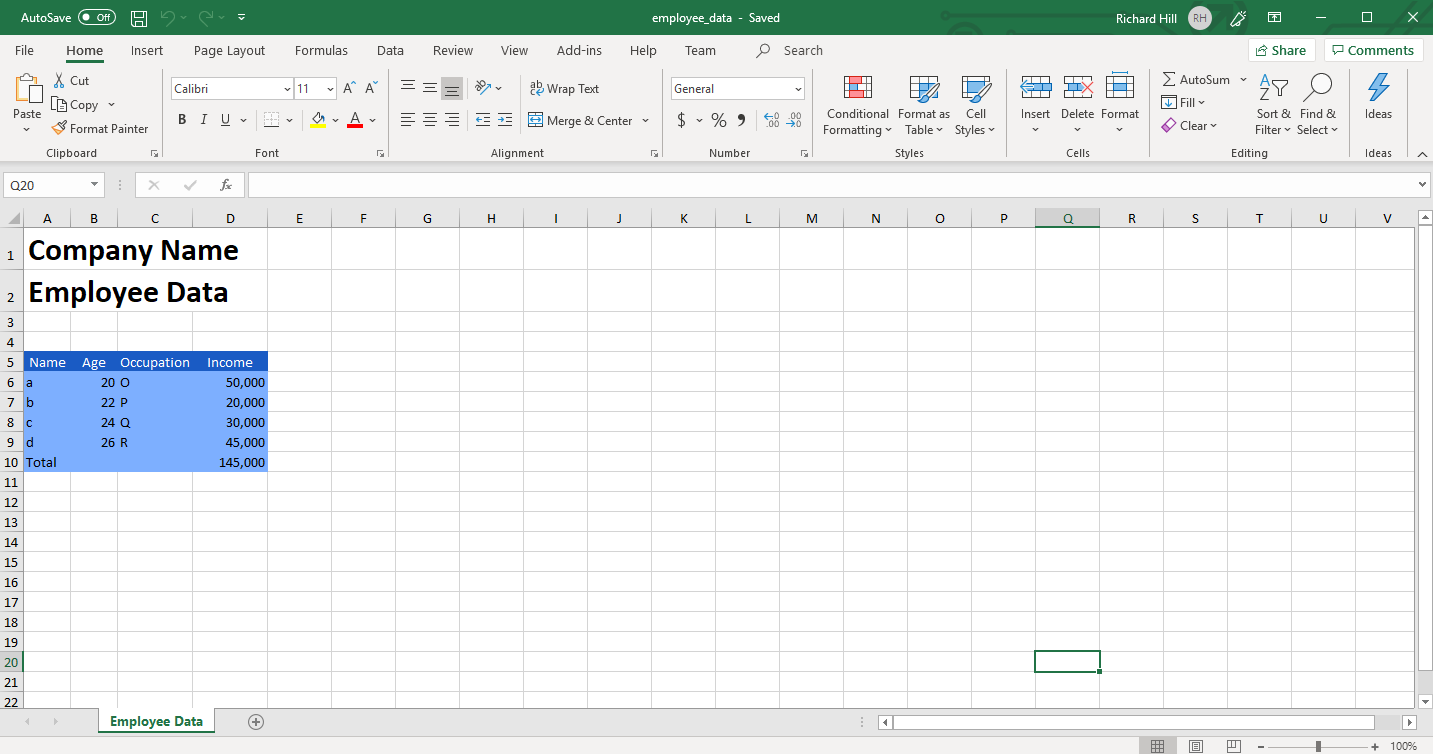Image resolution: width=1433 pixels, height=754 pixels.
Task: Toggle Align Left button
Action: (x=408, y=120)
